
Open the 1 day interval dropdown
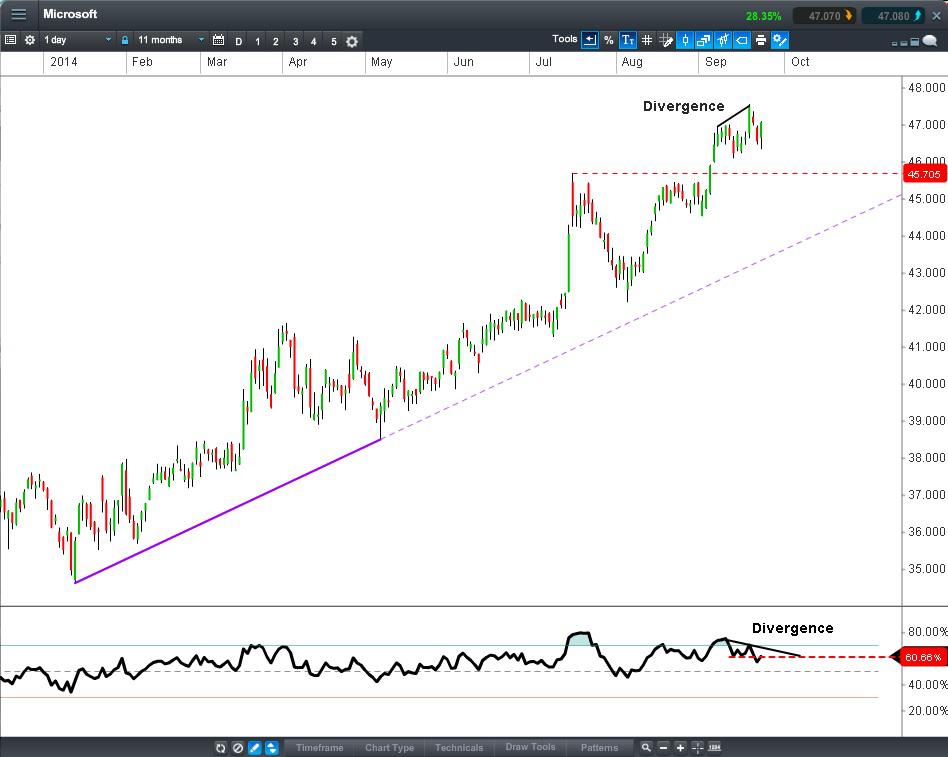click(77, 40)
